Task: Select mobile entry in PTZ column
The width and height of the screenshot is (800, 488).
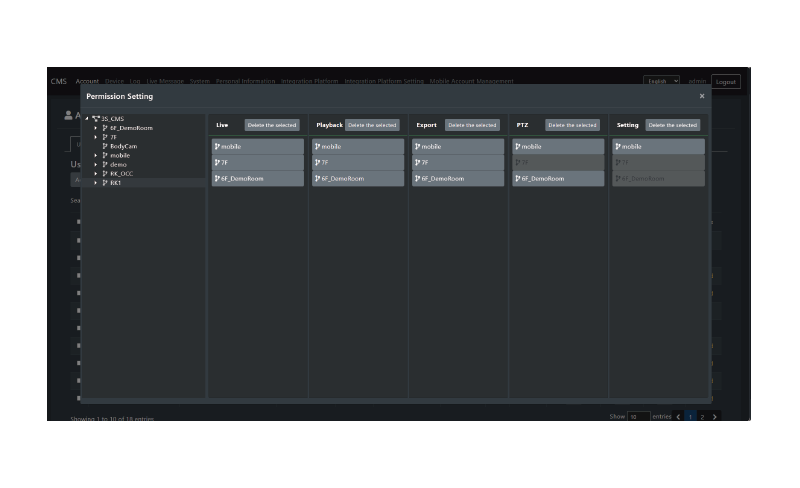Action: (x=558, y=147)
